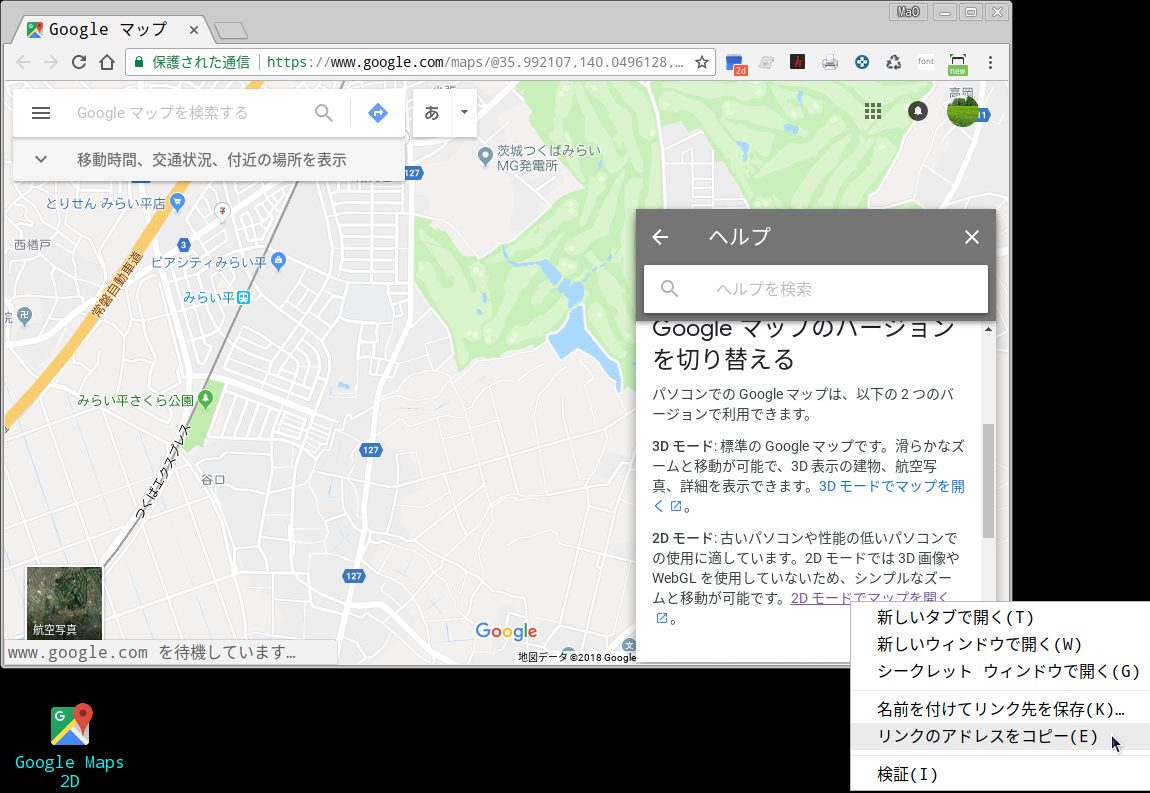Click the screen capture extension with new badge
Image resolution: width=1150 pixels, height=793 pixels.
pos(958,64)
